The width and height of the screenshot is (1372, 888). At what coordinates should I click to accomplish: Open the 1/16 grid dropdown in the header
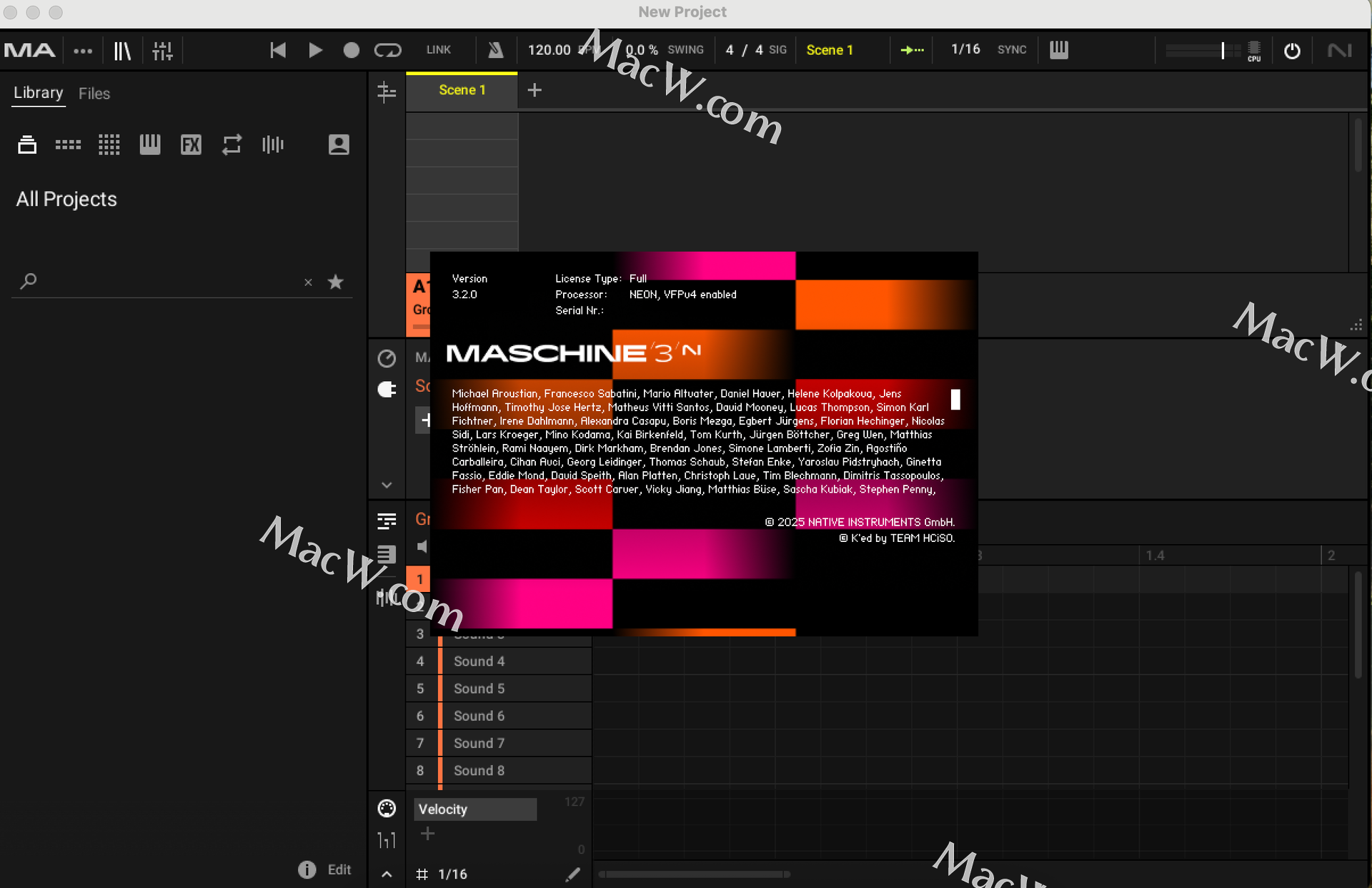point(965,49)
